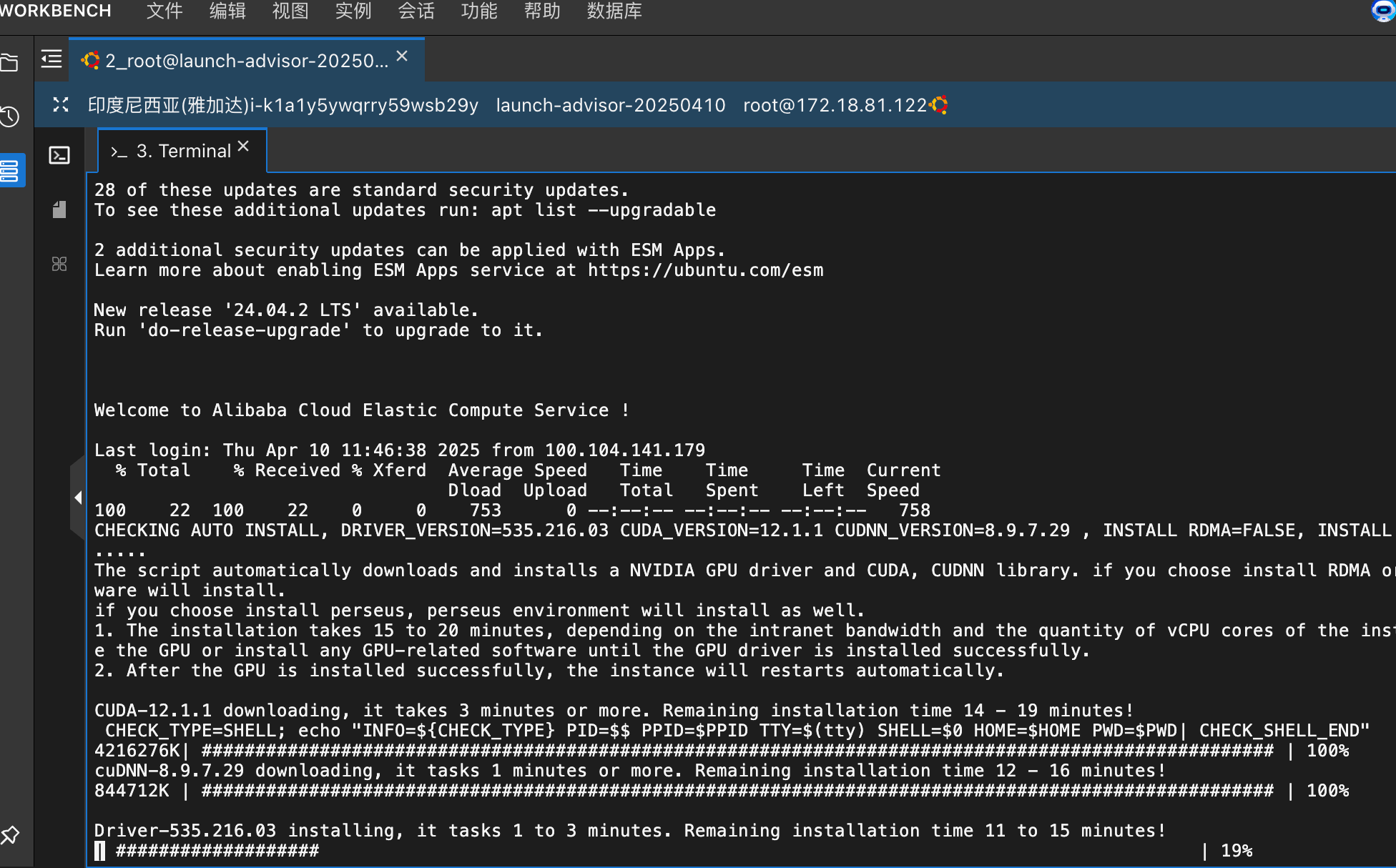Open the file document icon in sidebar
The height and width of the screenshot is (868, 1396).
59,209
